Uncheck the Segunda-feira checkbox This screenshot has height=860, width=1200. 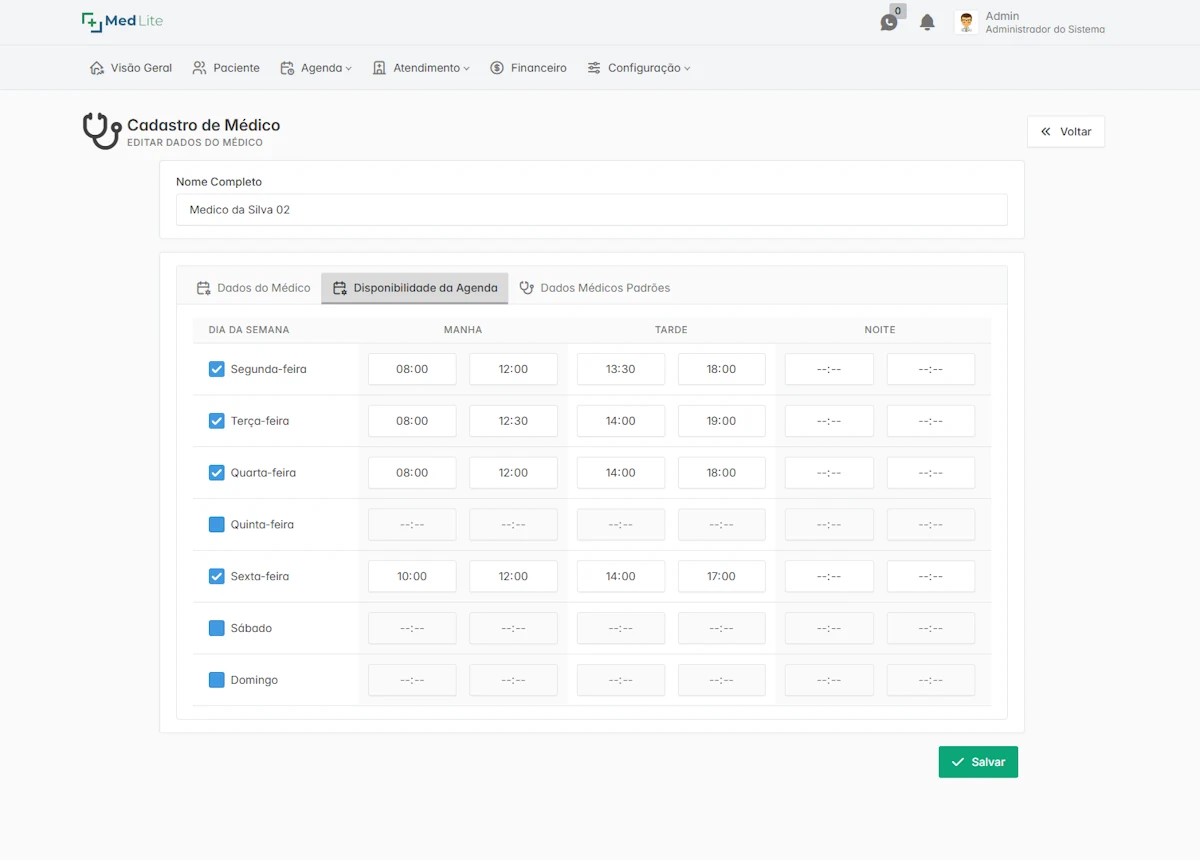pos(216,369)
